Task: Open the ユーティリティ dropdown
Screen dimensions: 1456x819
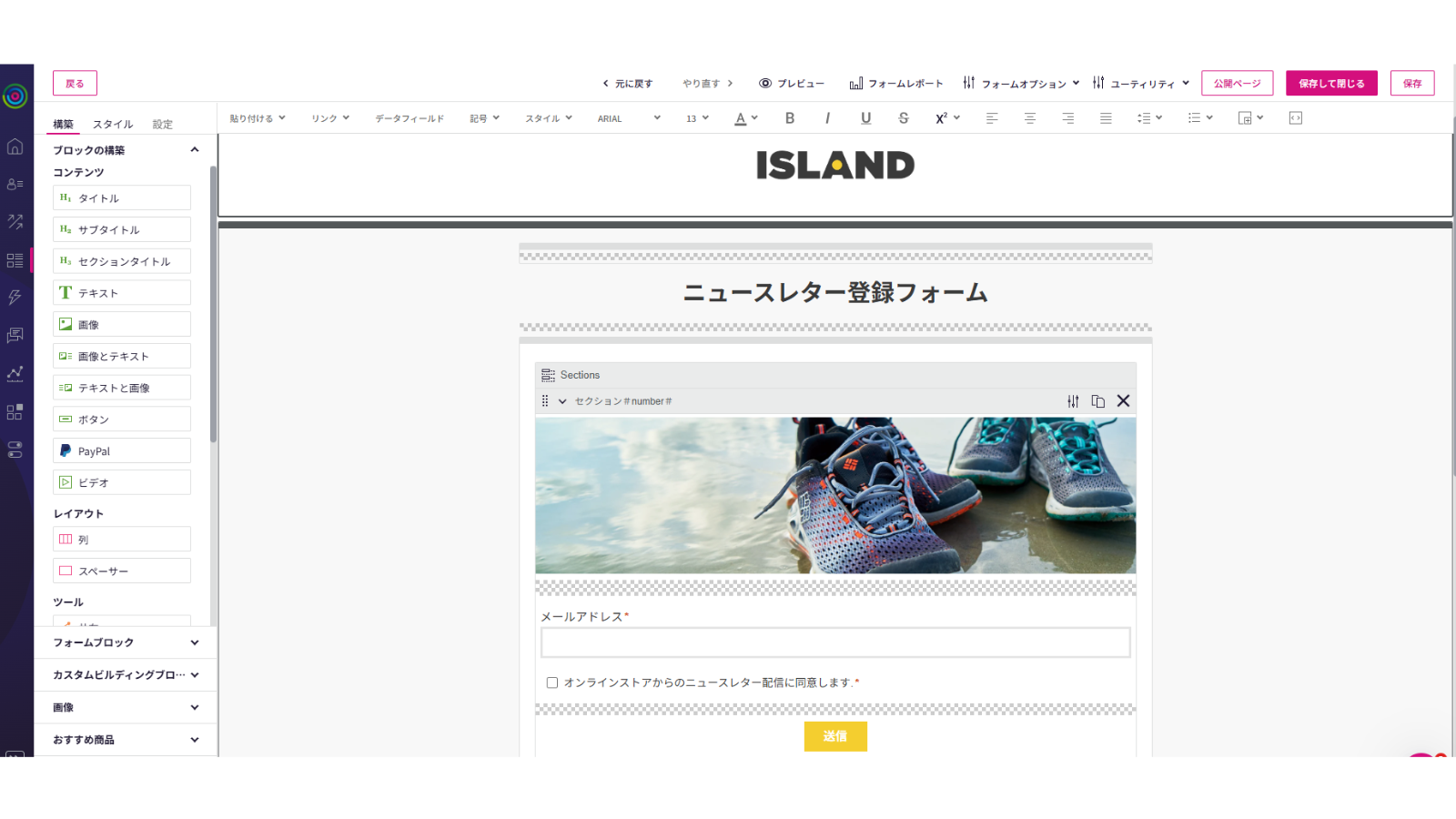Action: [x=1141, y=83]
